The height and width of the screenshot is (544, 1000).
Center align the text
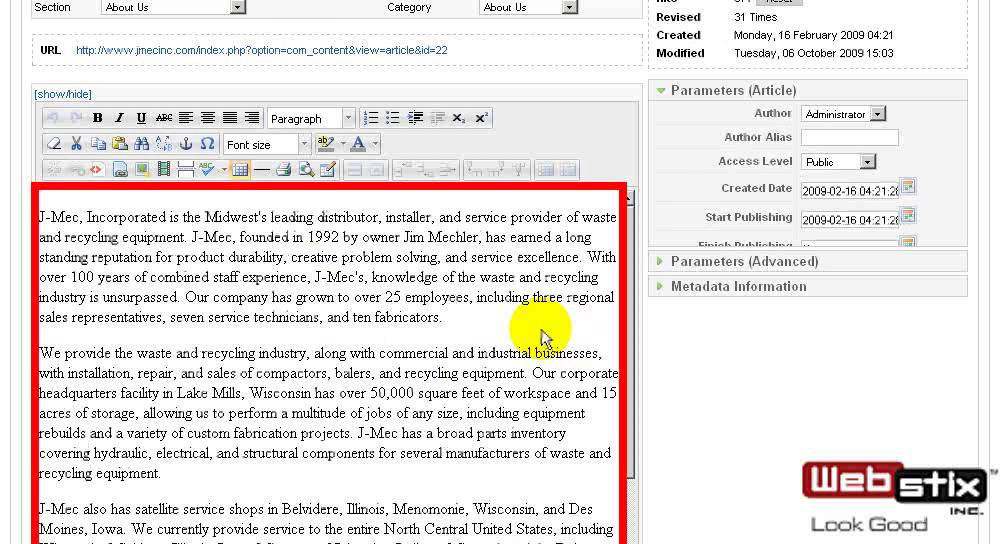(x=208, y=118)
